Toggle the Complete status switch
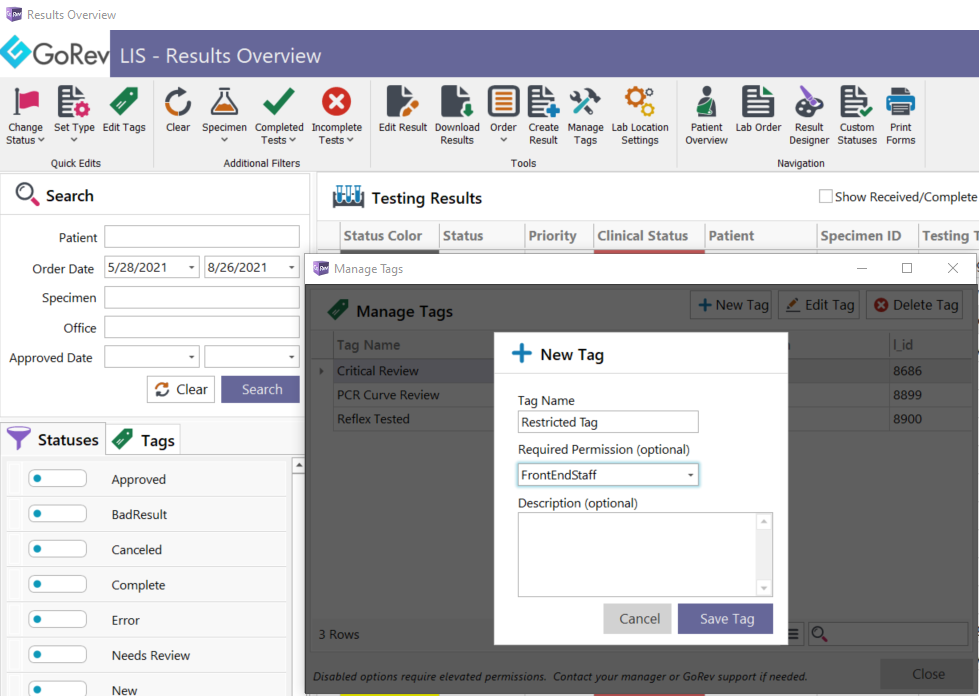This screenshot has width=979, height=696. click(x=57, y=584)
